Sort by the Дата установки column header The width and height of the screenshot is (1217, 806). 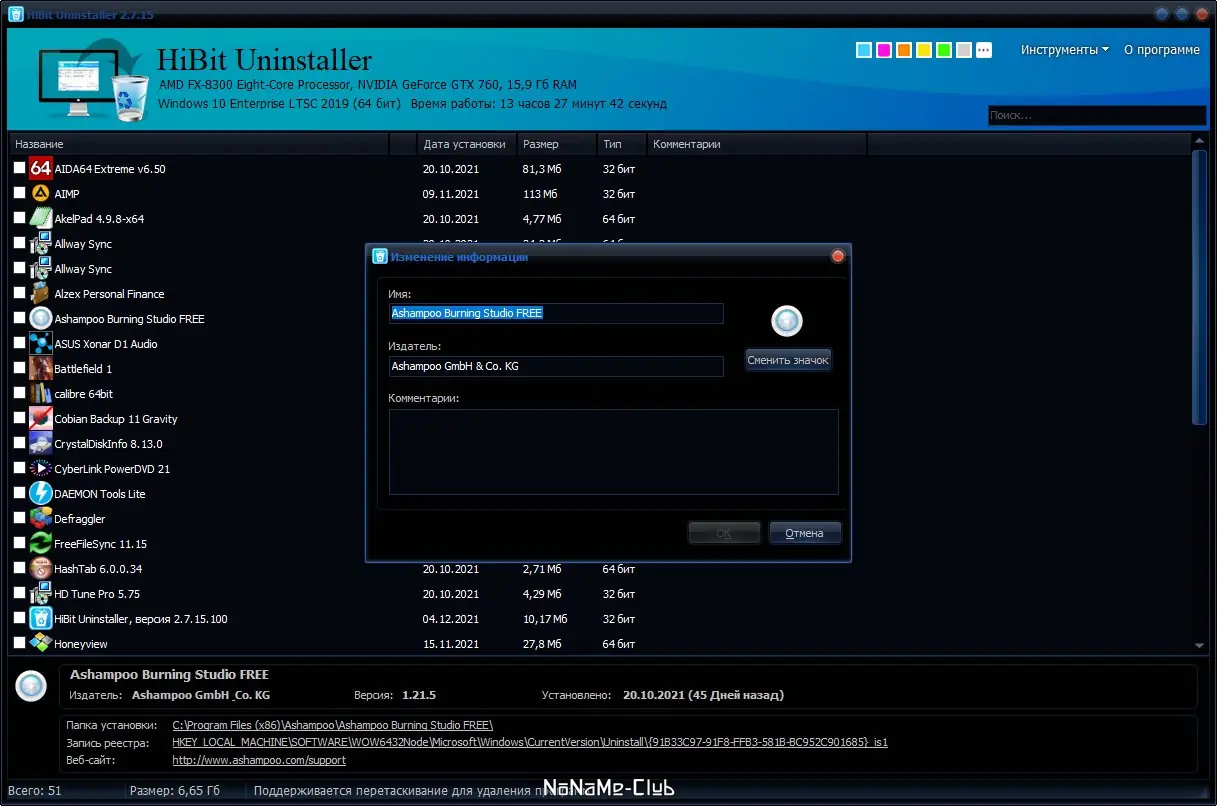467,144
